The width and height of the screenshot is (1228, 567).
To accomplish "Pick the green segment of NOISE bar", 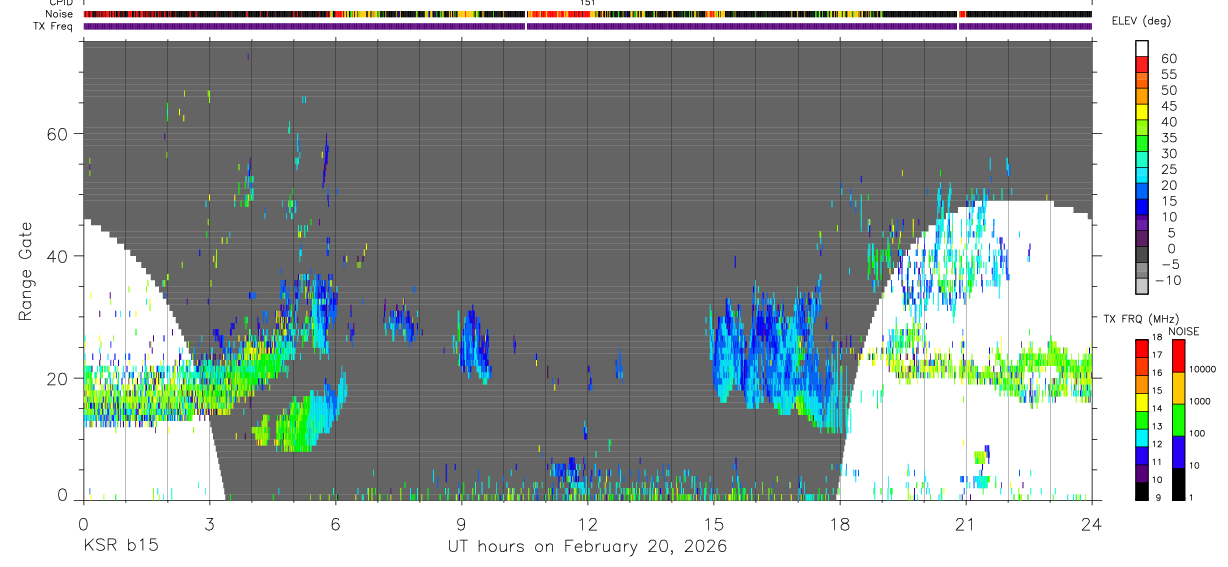I will pyautogui.click(x=1178, y=420).
